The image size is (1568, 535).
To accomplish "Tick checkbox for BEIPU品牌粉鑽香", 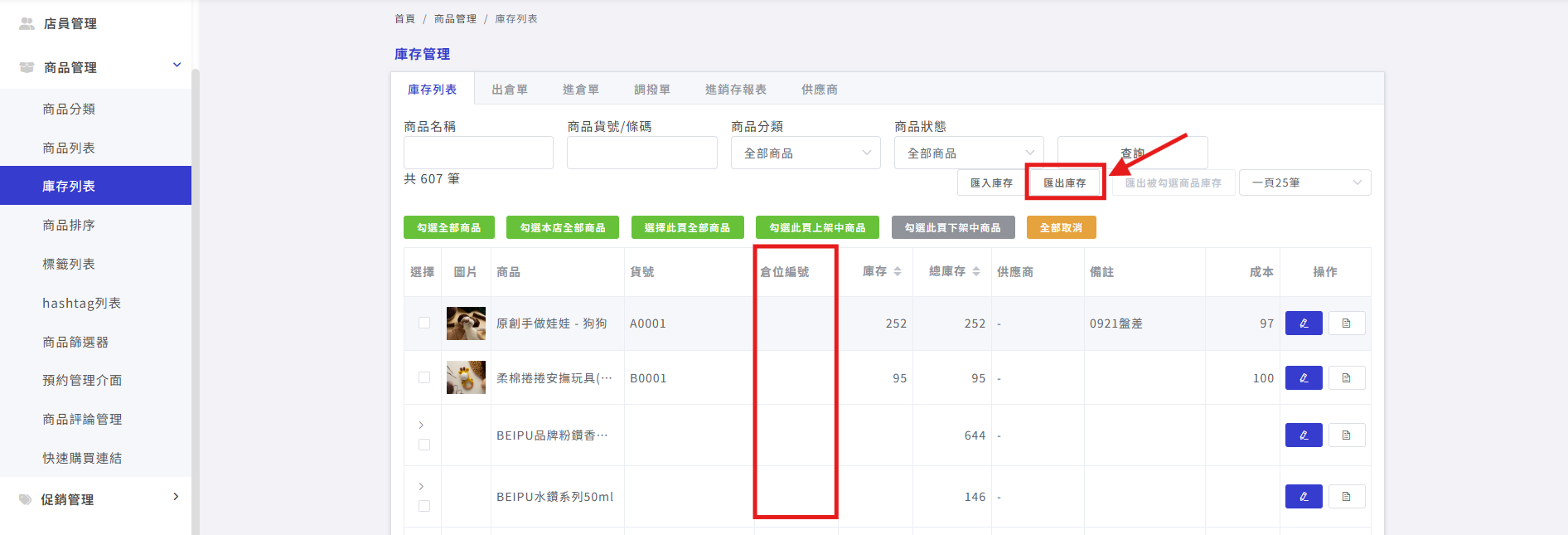I will coord(424,445).
